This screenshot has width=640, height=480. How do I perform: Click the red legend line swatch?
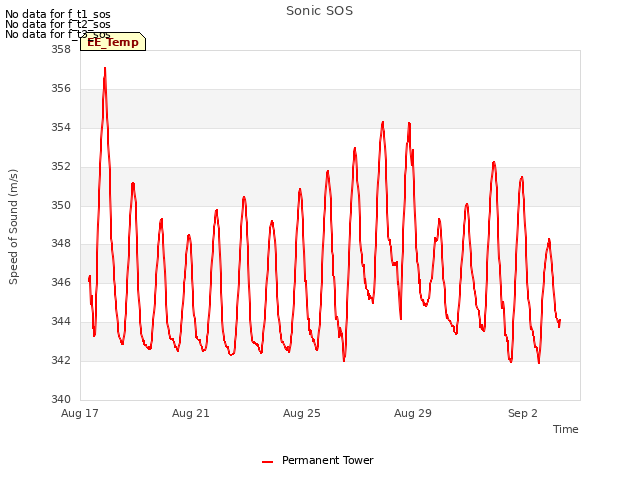(x=267, y=462)
